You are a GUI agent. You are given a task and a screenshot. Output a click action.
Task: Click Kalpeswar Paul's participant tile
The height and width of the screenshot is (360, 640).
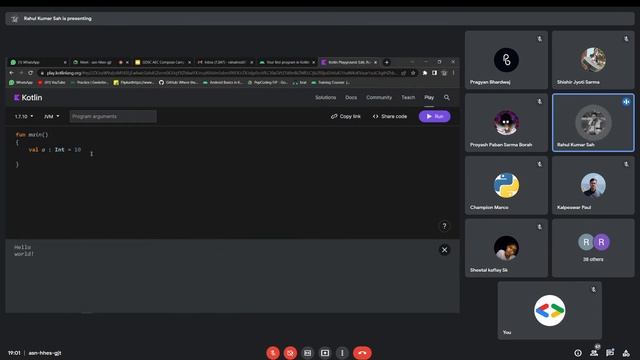pos(593,185)
